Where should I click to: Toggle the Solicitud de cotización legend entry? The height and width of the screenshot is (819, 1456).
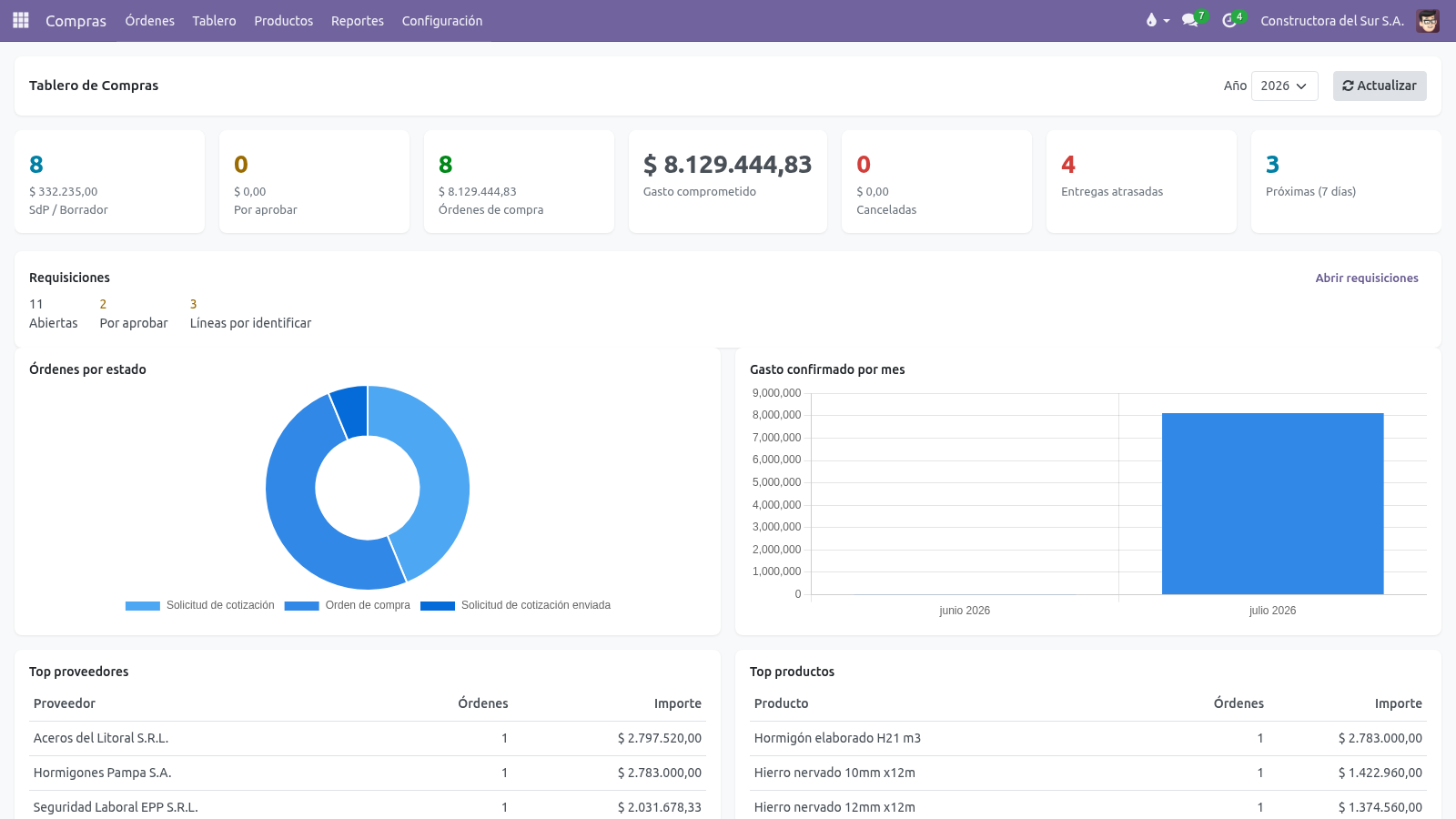pos(200,605)
